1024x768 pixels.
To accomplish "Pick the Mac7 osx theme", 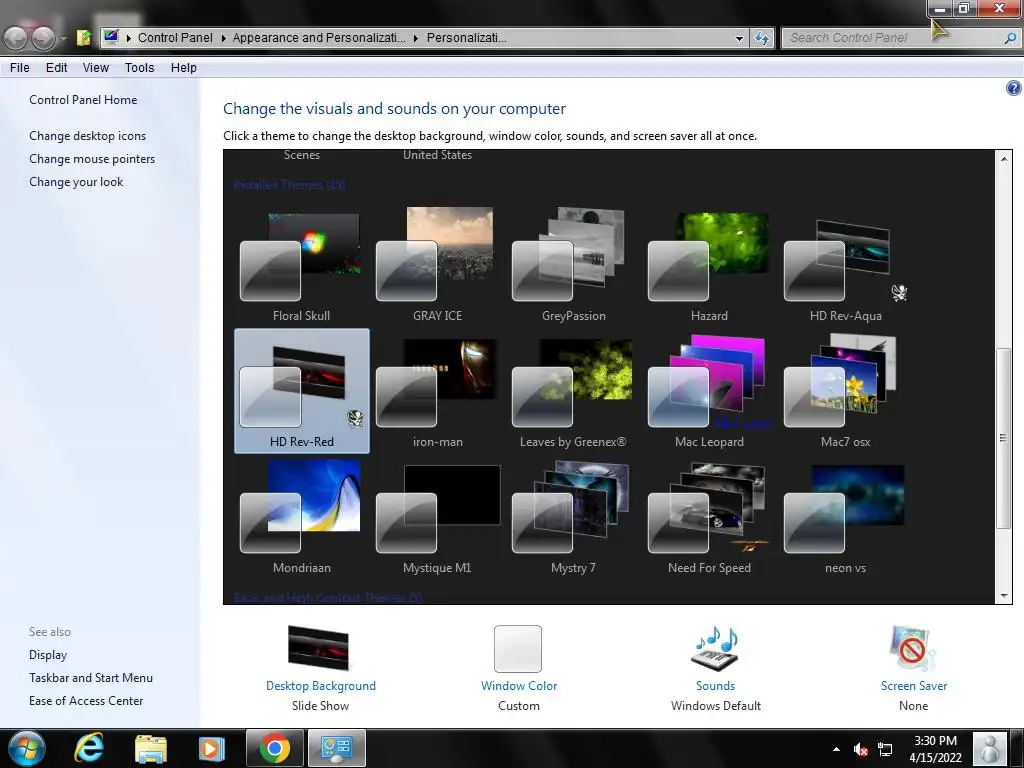I will point(845,391).
